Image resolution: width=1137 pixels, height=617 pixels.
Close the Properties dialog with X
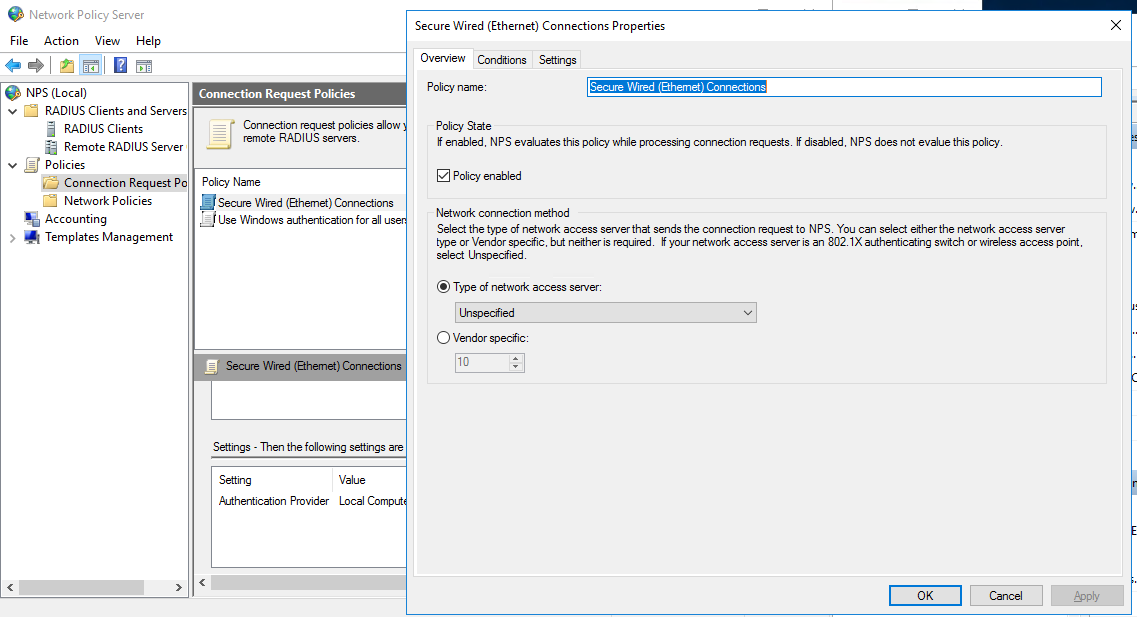coord(1115,25)
